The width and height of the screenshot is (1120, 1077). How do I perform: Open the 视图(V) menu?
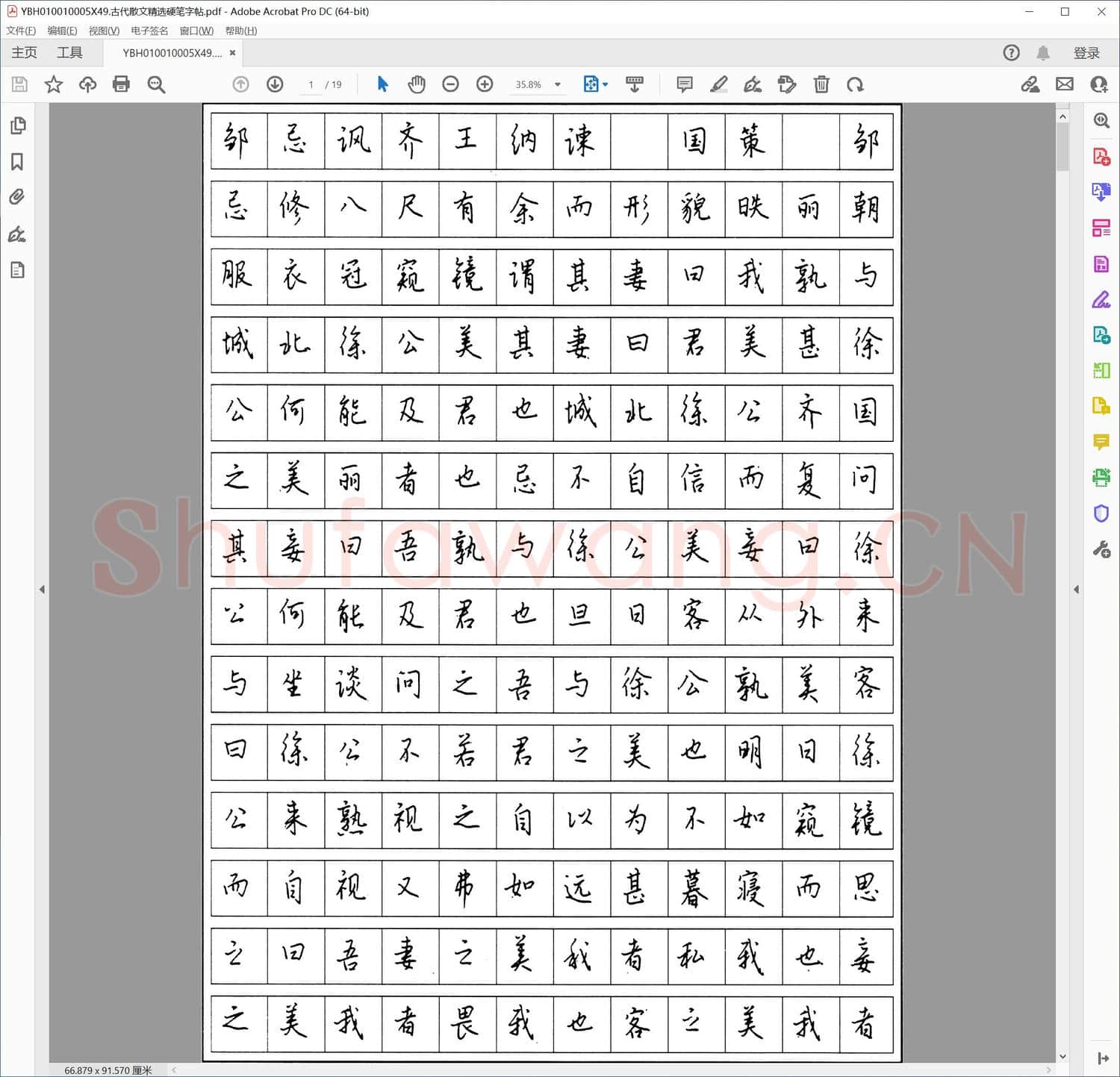[104, 31]
